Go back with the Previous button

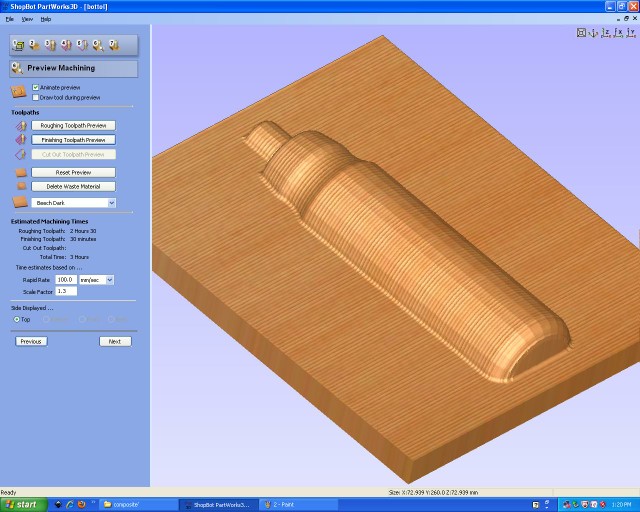(31, 341)
